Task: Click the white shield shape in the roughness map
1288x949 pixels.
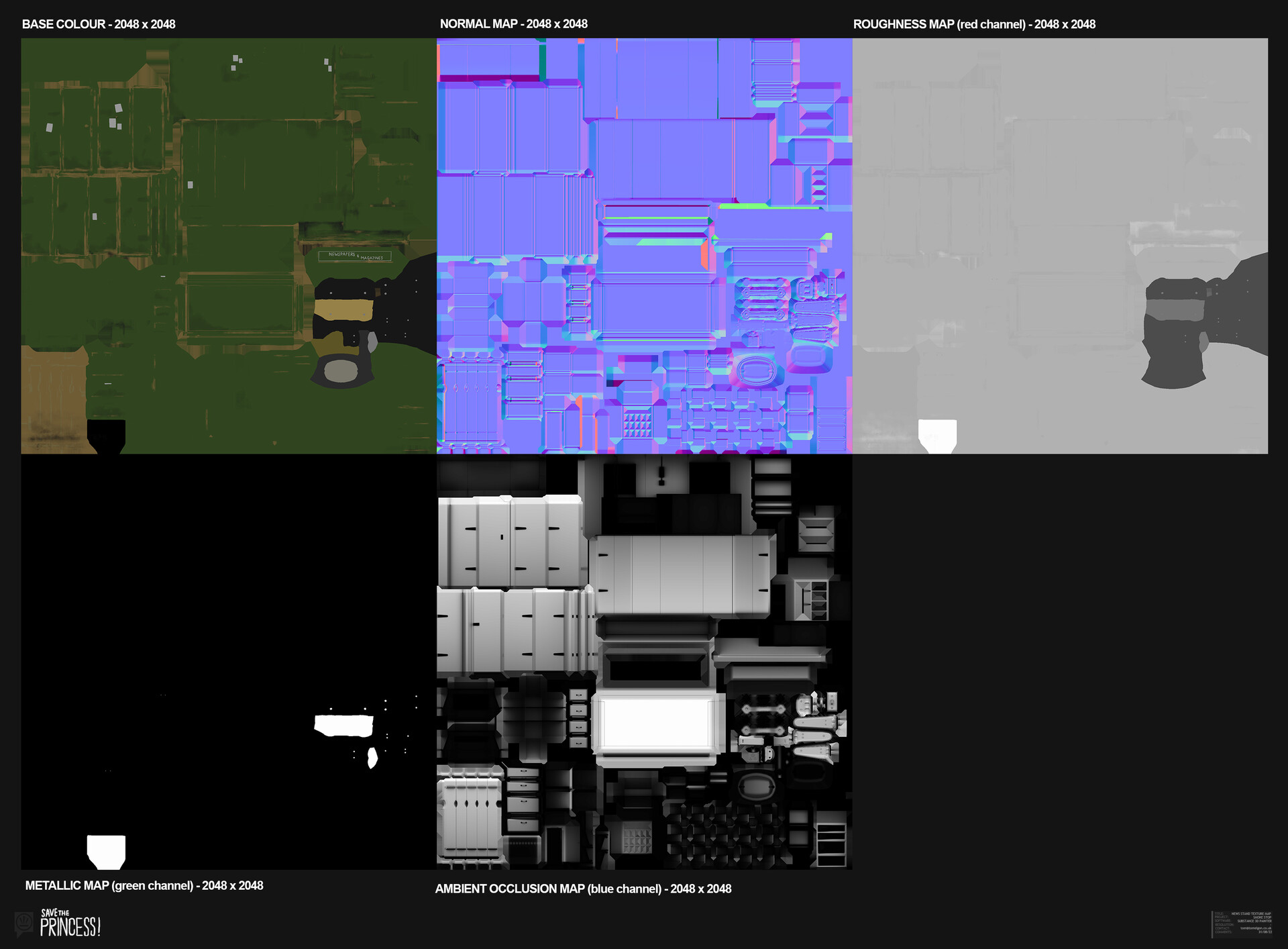Action: point(937,435)
